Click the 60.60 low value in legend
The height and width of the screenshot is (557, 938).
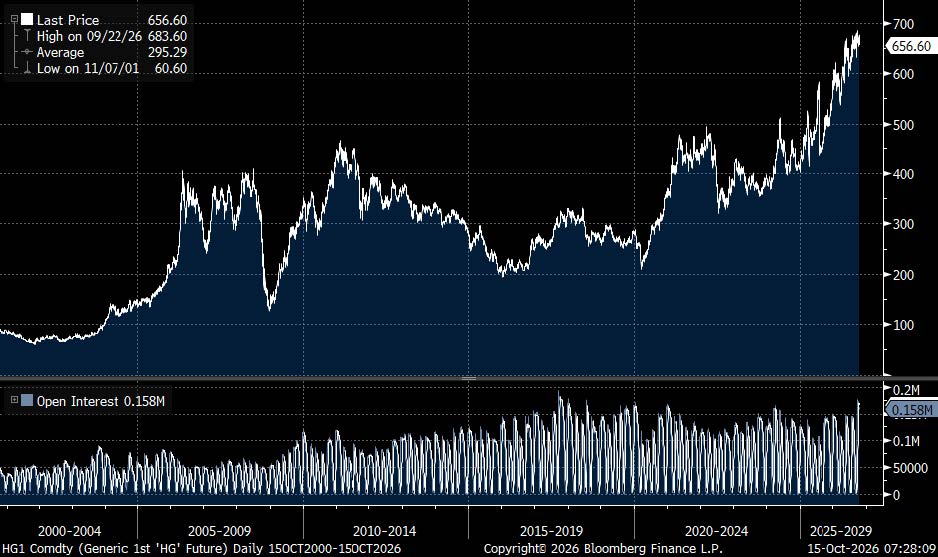(x=171, y=68)
